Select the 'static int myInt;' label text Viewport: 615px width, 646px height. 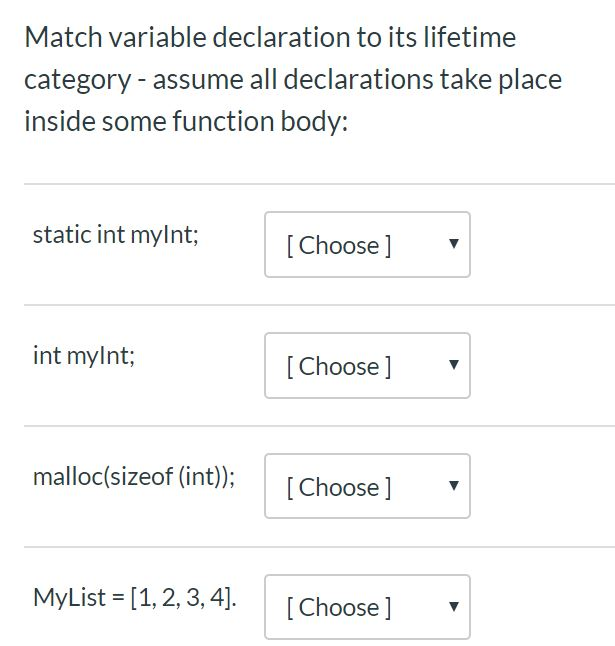point(116,235)
